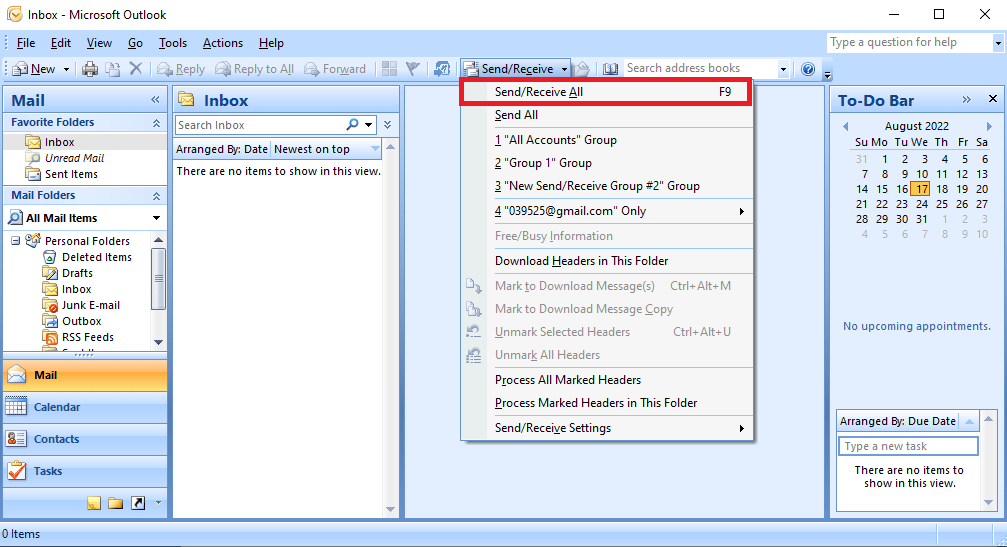
Task: Close the To-Do Bar
Action: (993, 99)
